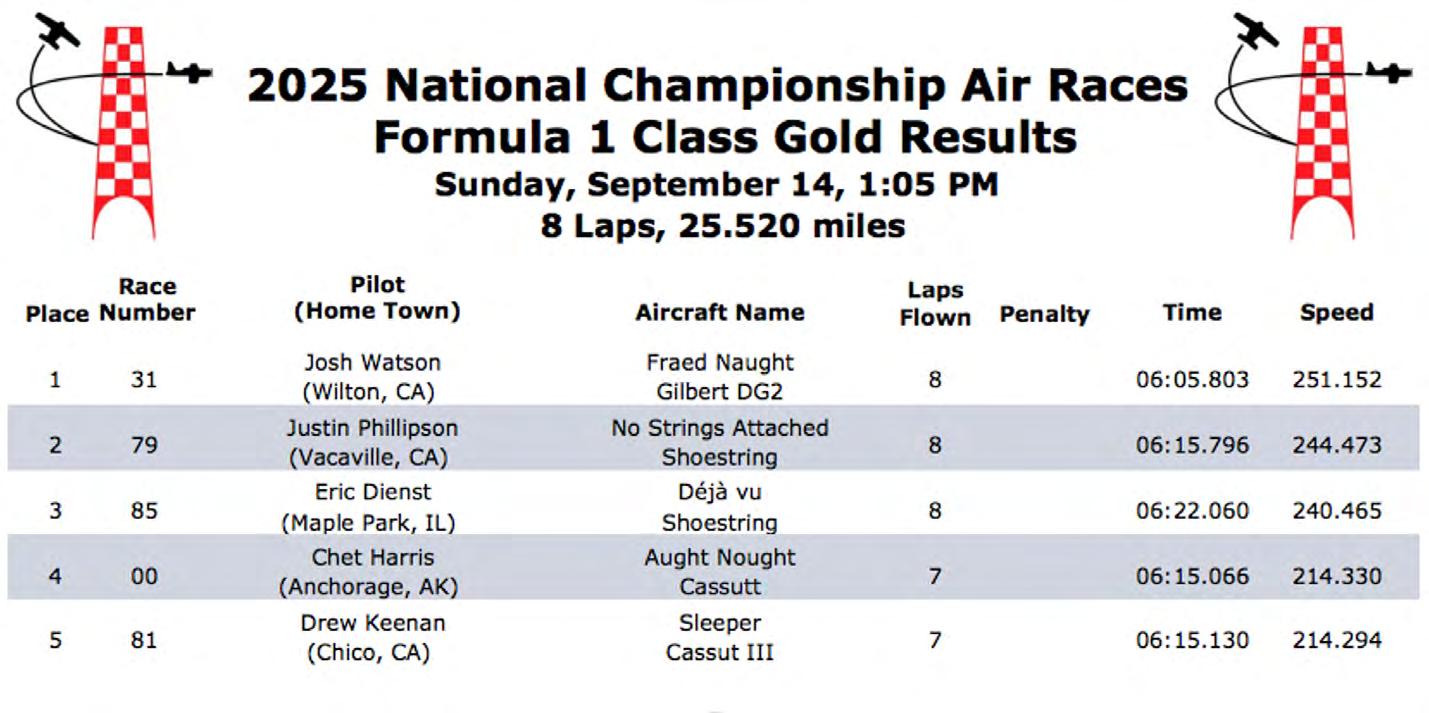Select the "Déjà vu" aircraft name
The image size is (1429, 713).
tap(719, 493)
